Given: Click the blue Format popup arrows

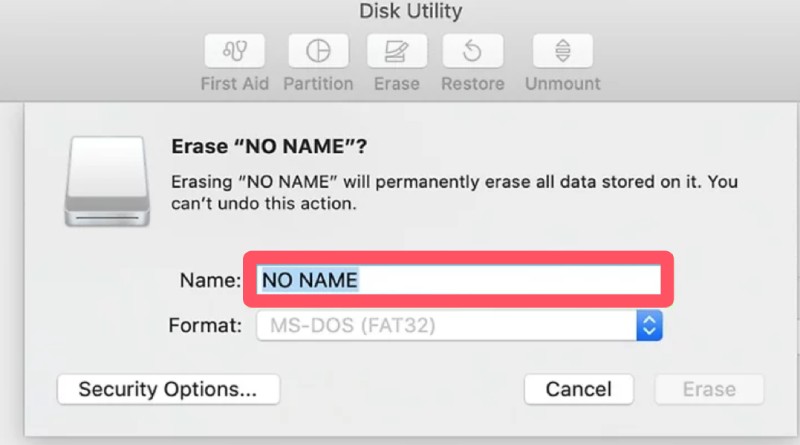Looking at the screenshot, I should coord(650,325).
